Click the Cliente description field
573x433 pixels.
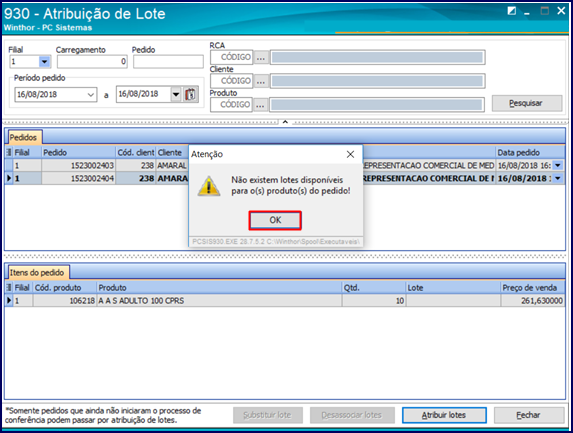[377, 81]
